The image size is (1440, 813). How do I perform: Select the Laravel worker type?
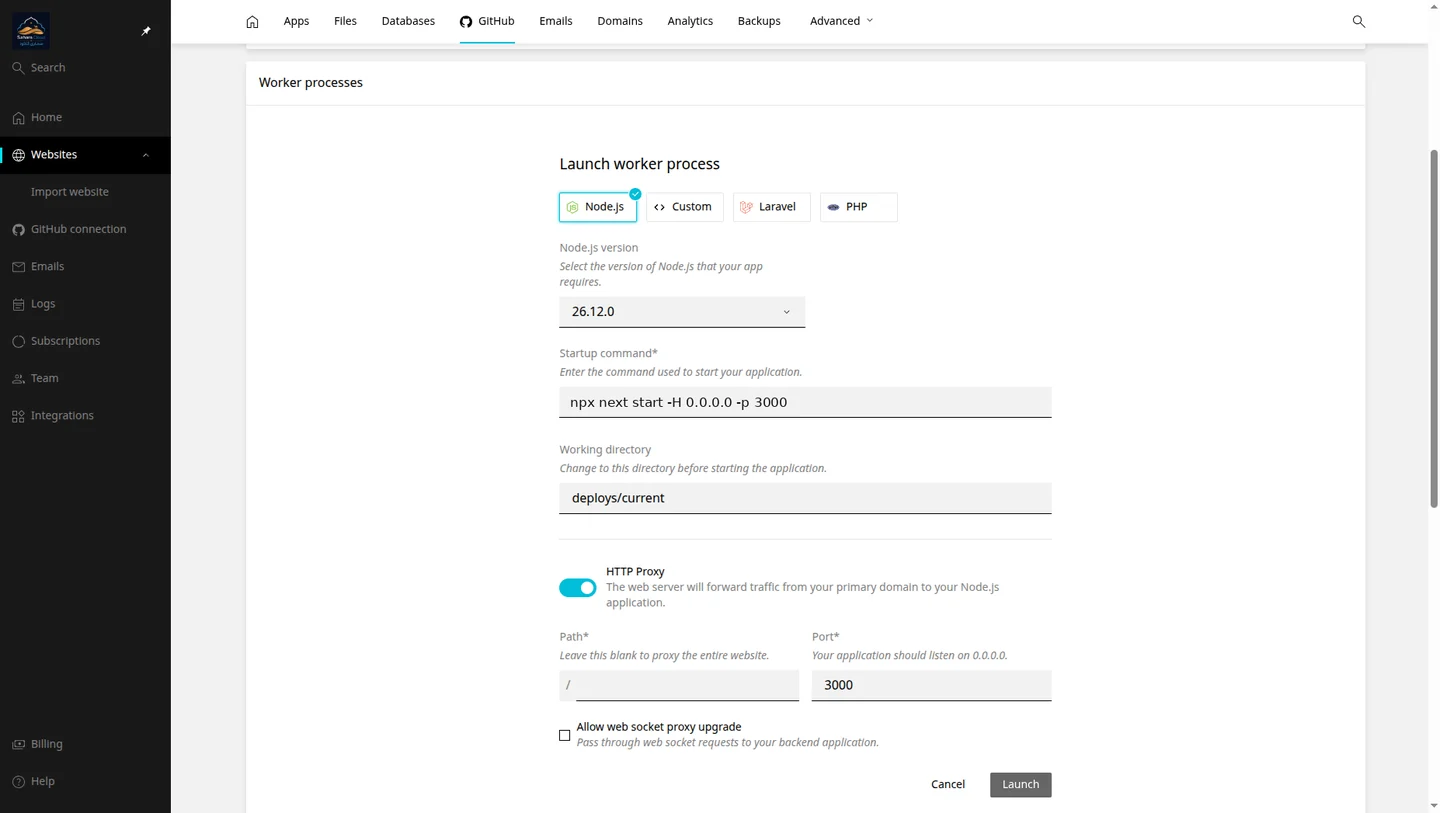772,207
